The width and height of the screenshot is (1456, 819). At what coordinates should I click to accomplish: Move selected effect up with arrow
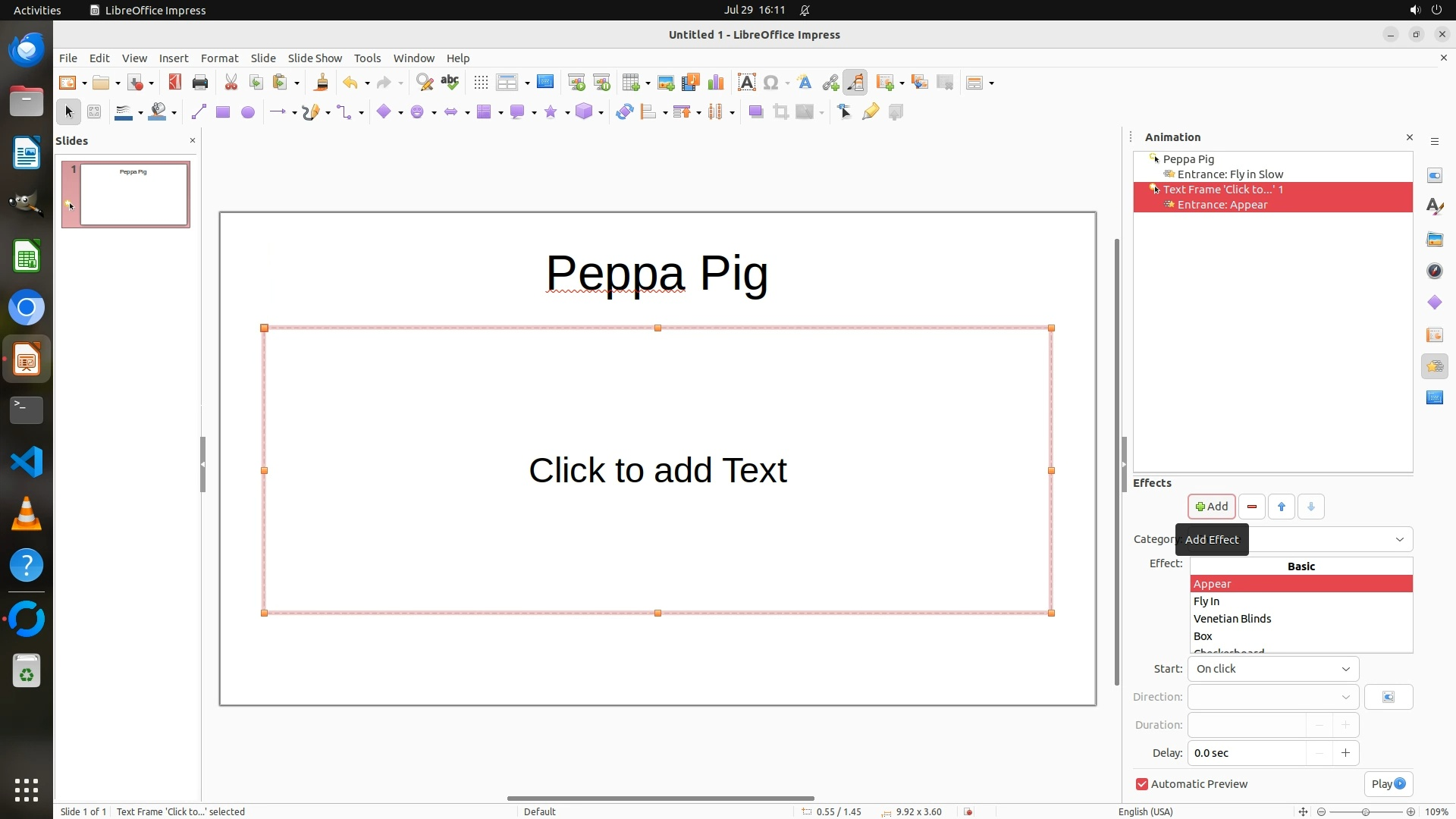[x=1282, y=507]
